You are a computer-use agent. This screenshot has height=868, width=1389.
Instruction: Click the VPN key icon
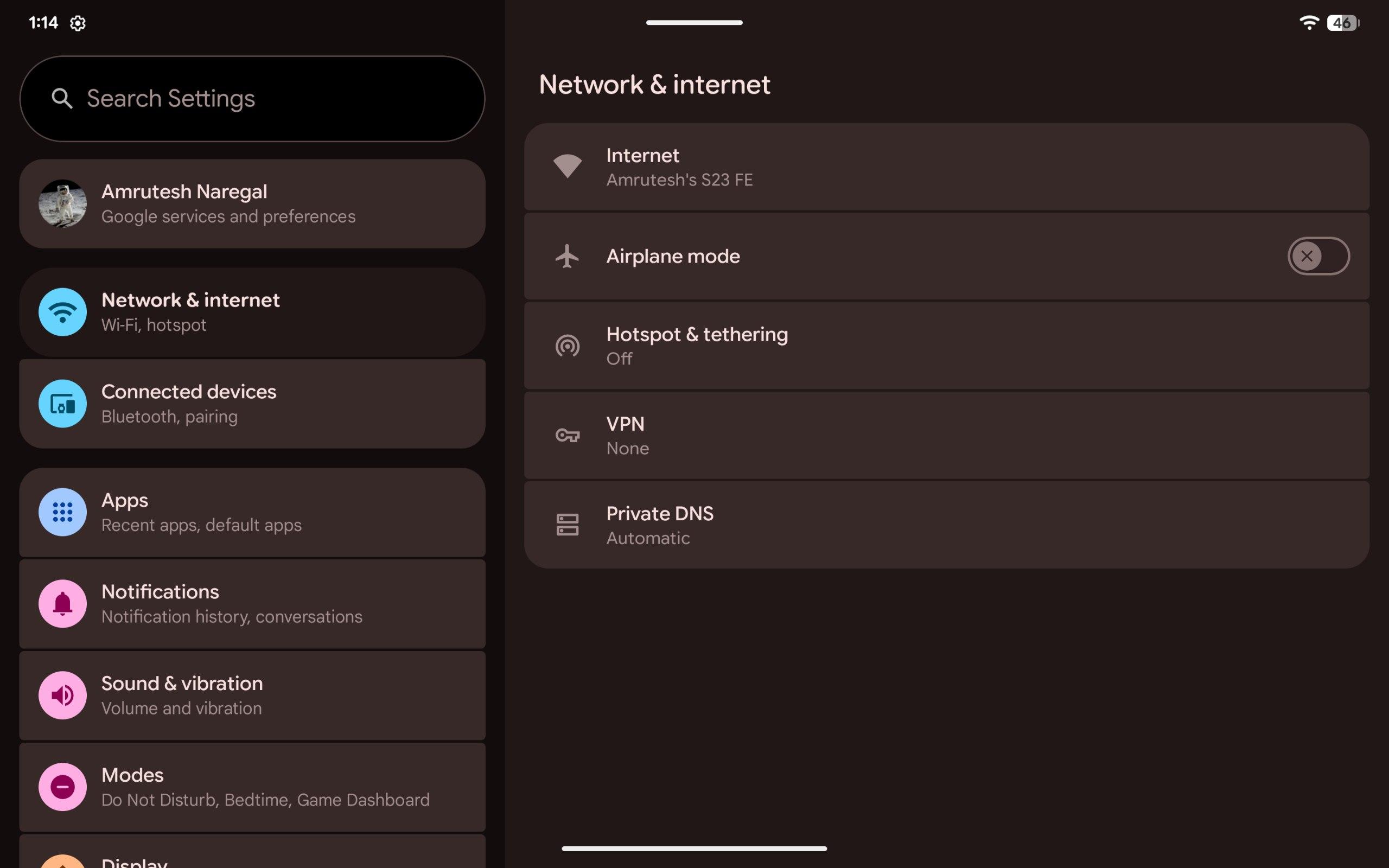pyautogui.click(x=567, y=436)
